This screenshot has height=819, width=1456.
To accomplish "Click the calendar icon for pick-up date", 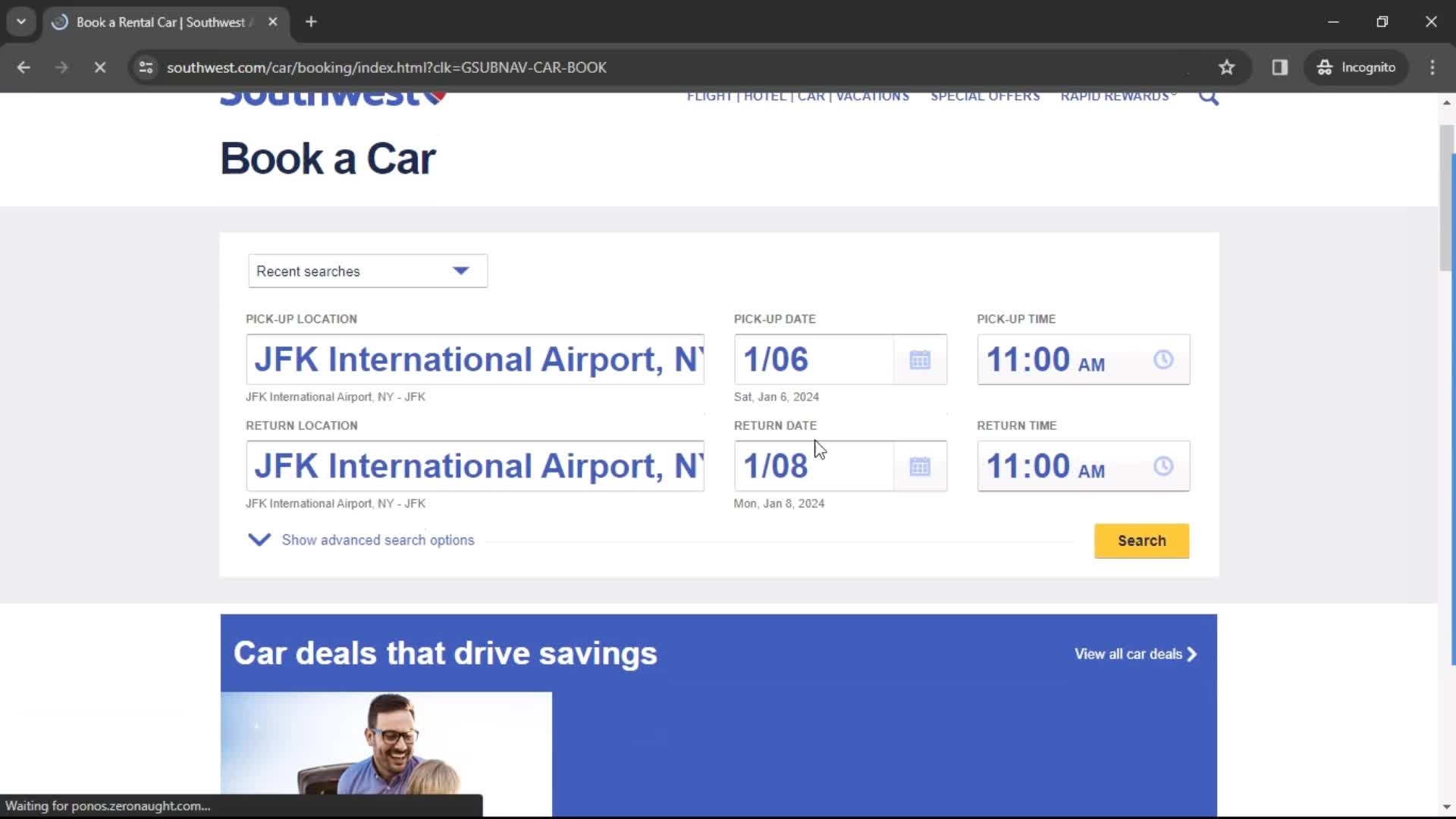I will [920, 360].
